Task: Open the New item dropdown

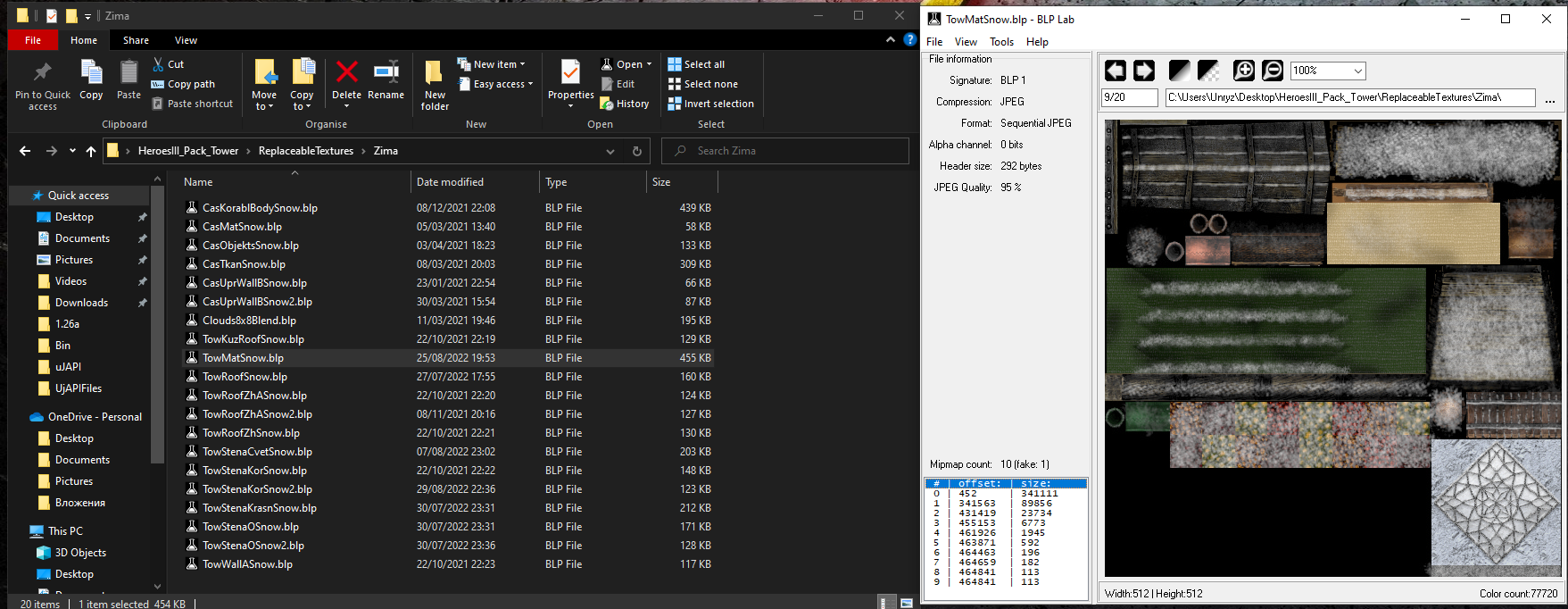Action: 492,64
